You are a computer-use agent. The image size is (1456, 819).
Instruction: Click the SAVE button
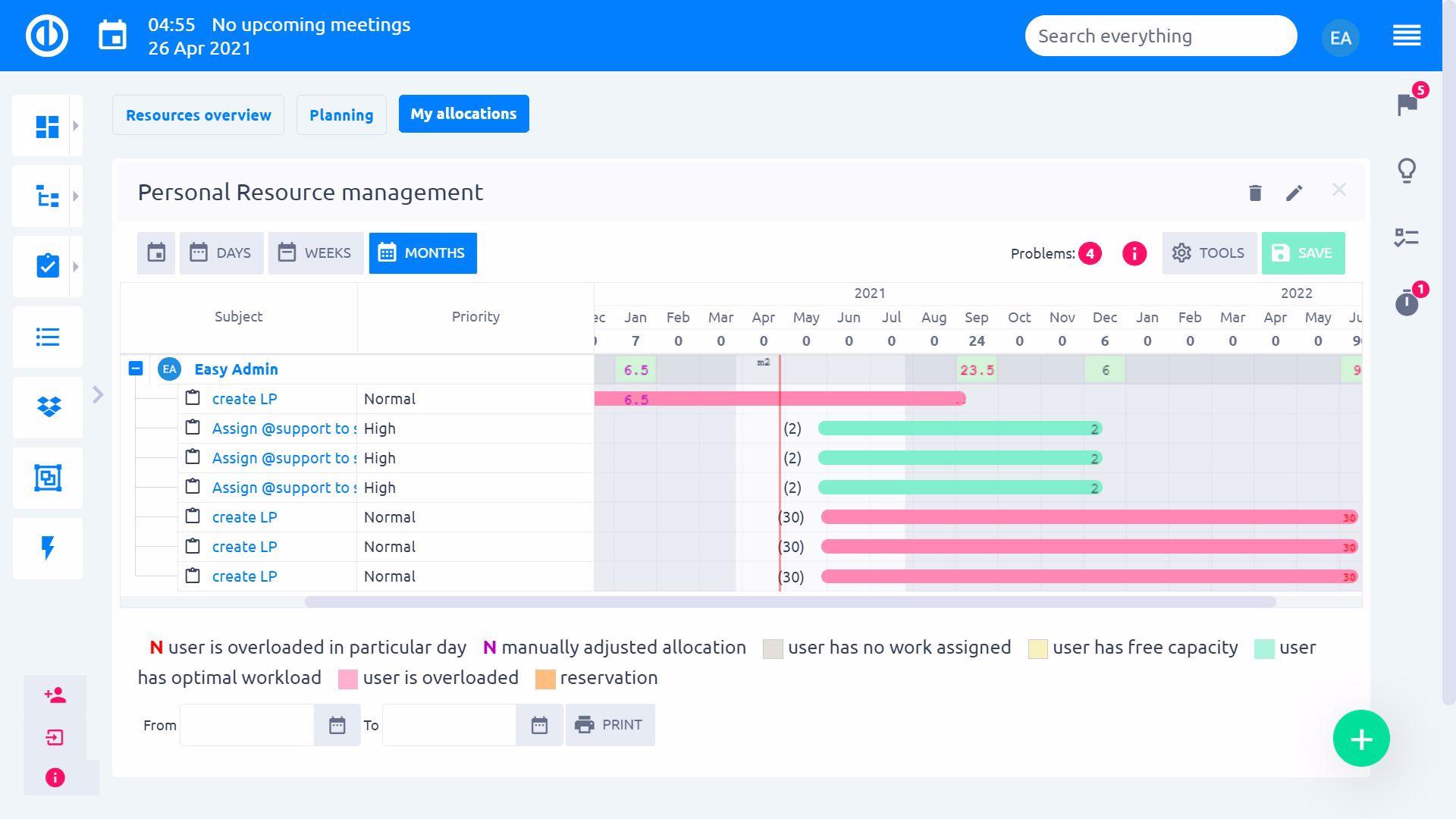pyautogui.click(x=1303, y=253)
